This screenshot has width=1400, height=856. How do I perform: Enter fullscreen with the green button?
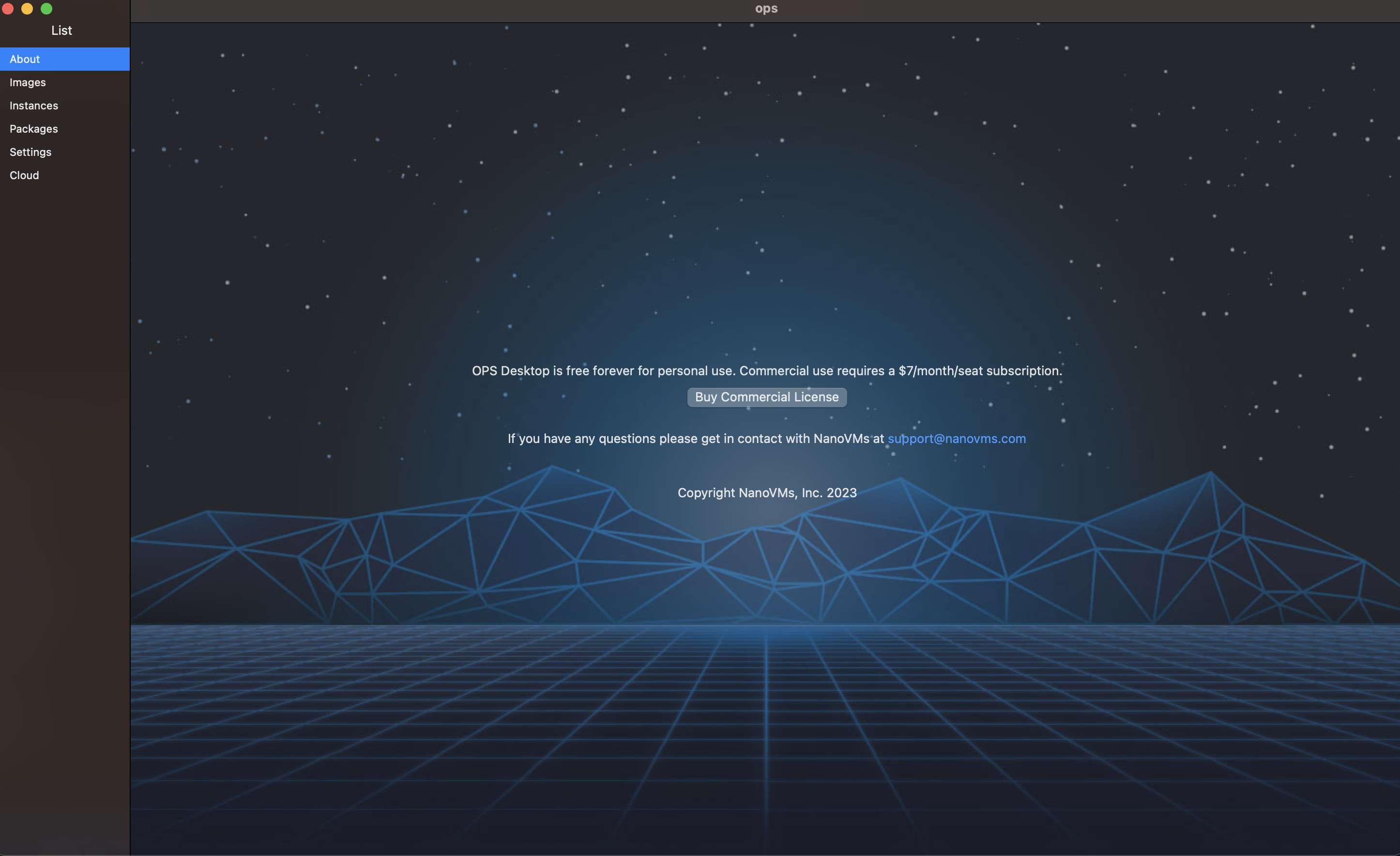tap(46, 9)
